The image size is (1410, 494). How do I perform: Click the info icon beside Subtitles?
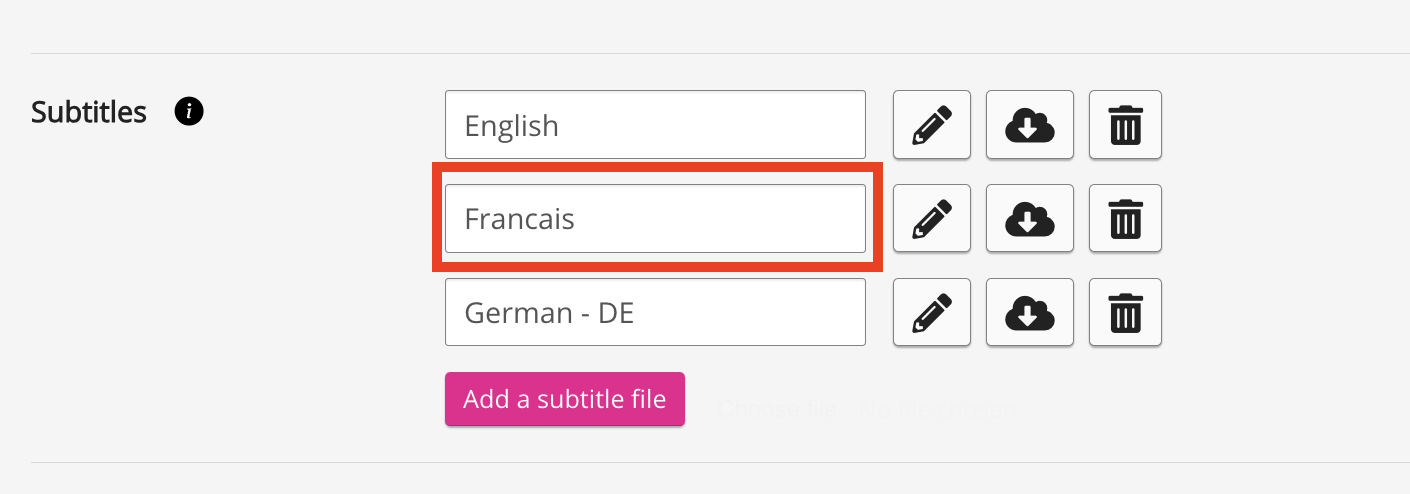point(189,111)
